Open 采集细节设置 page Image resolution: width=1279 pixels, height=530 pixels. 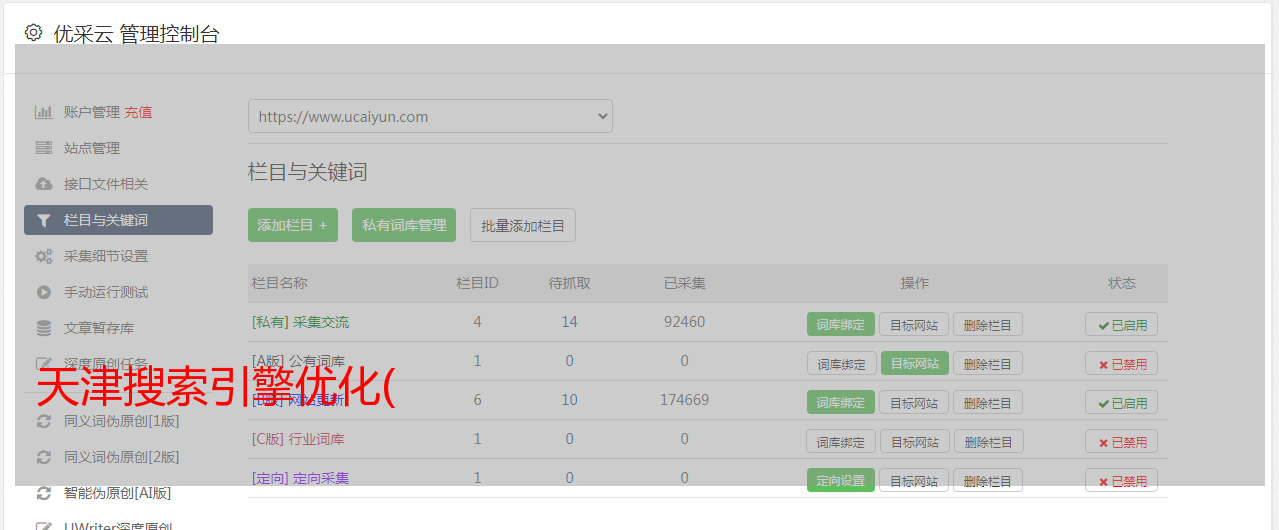(106, 256)
